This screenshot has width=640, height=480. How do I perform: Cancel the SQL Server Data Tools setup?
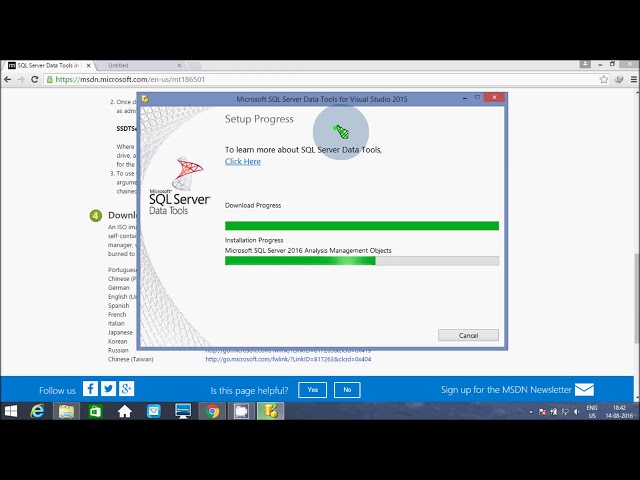(x=468, y=335)
